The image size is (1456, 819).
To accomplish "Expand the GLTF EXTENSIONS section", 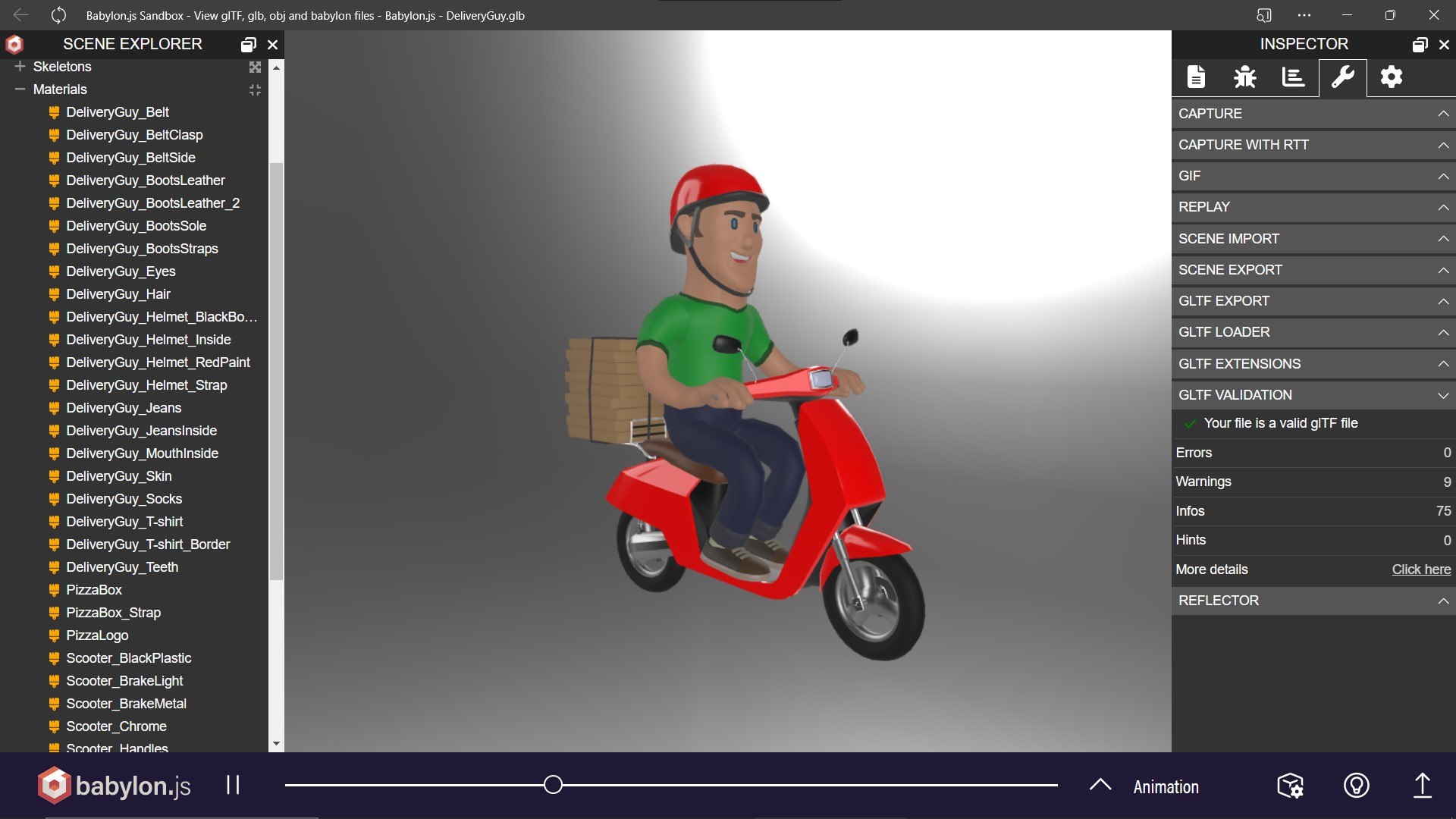I will (x=1313, y=364).
